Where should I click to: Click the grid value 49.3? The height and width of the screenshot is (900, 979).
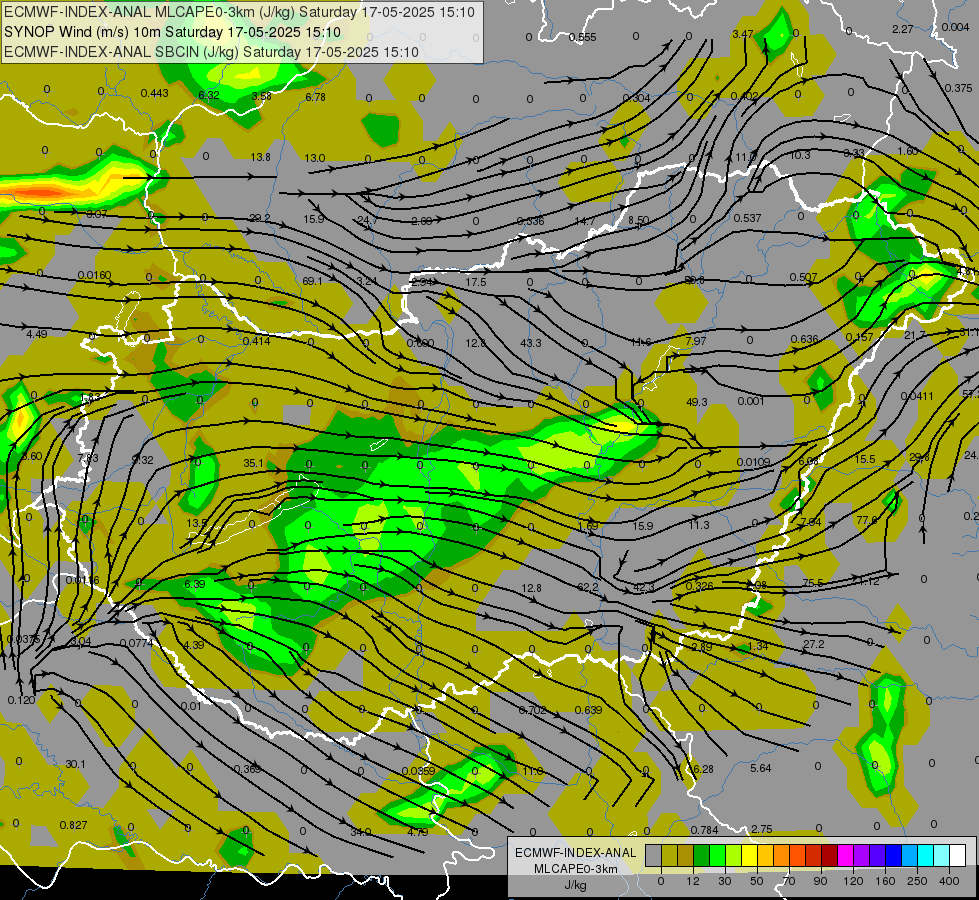[x=697, y=402]
